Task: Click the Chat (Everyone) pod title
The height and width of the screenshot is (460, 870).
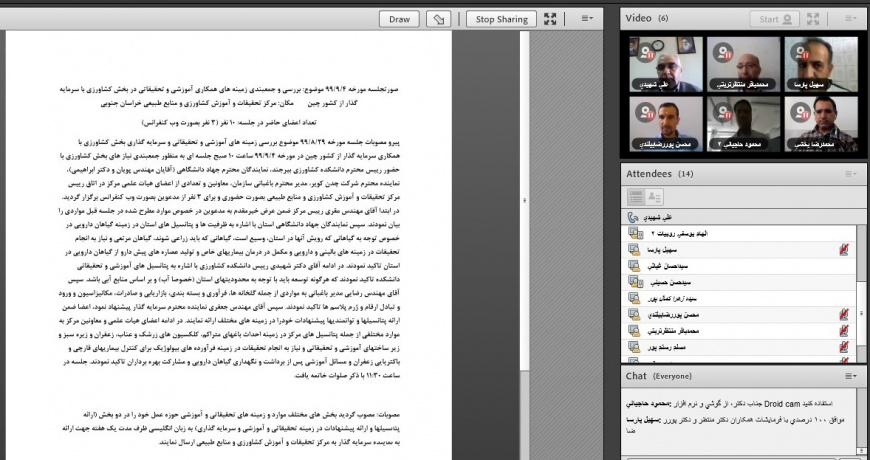Action: [x=658, y=376]
